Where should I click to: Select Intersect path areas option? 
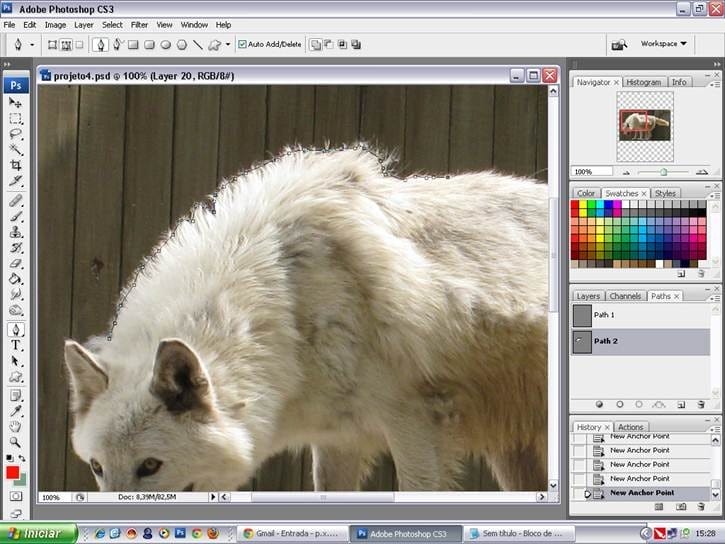[342, 44]
